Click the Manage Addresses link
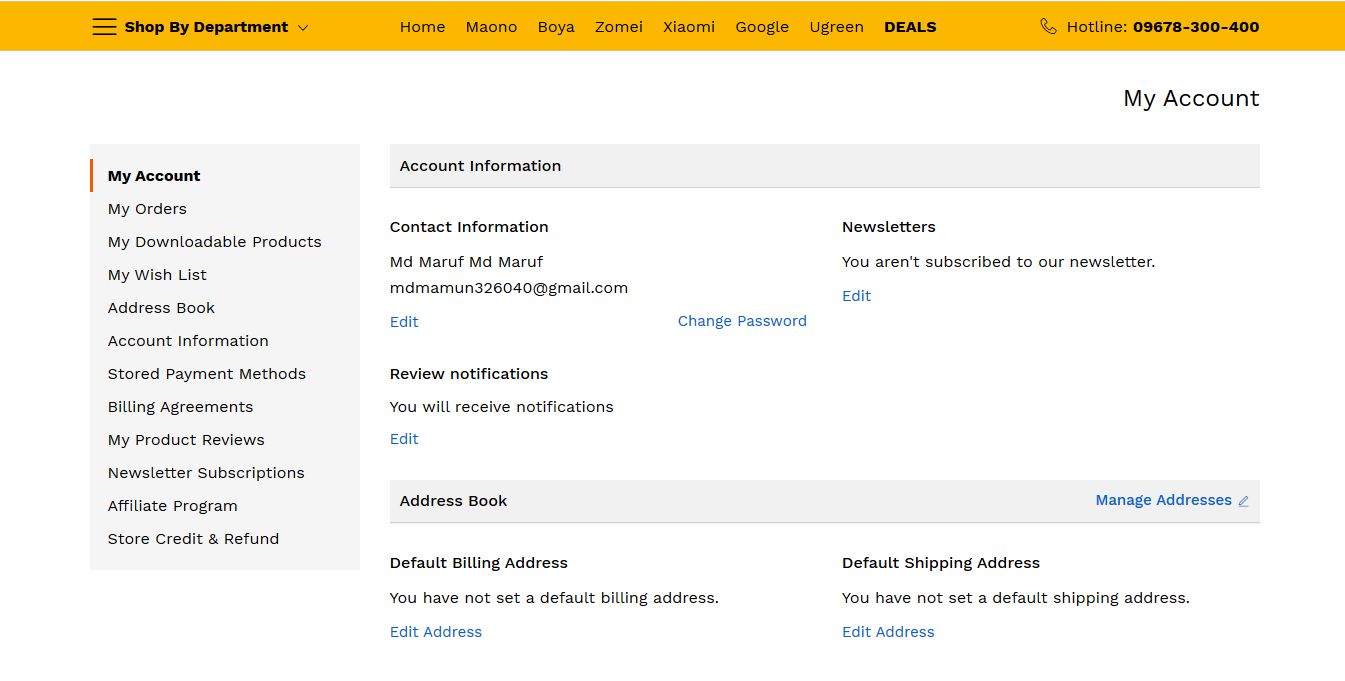Screen dimensions: 1345x681 1163,500
